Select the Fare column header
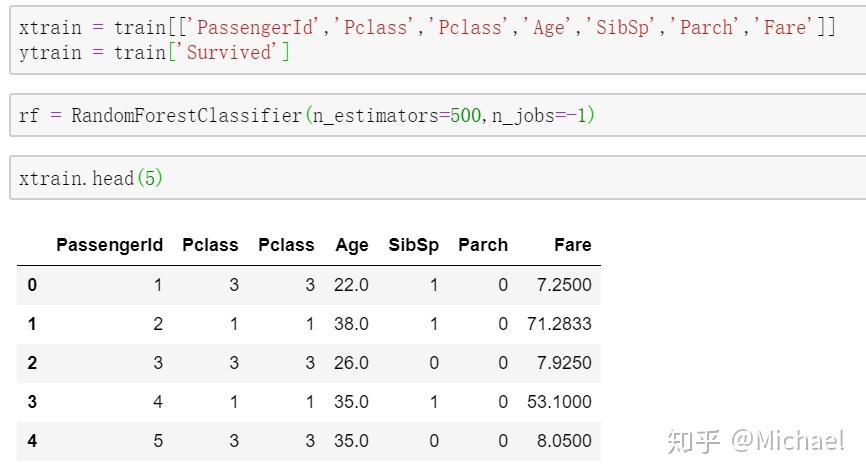Screen dimensions: 866x475 coord(572,245)
